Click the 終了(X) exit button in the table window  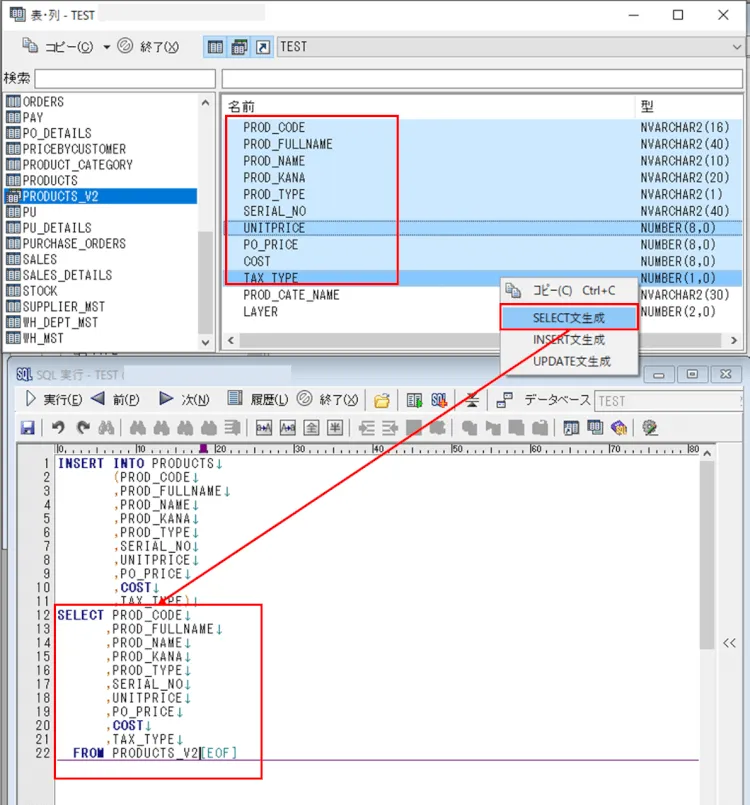click(148, 47)
